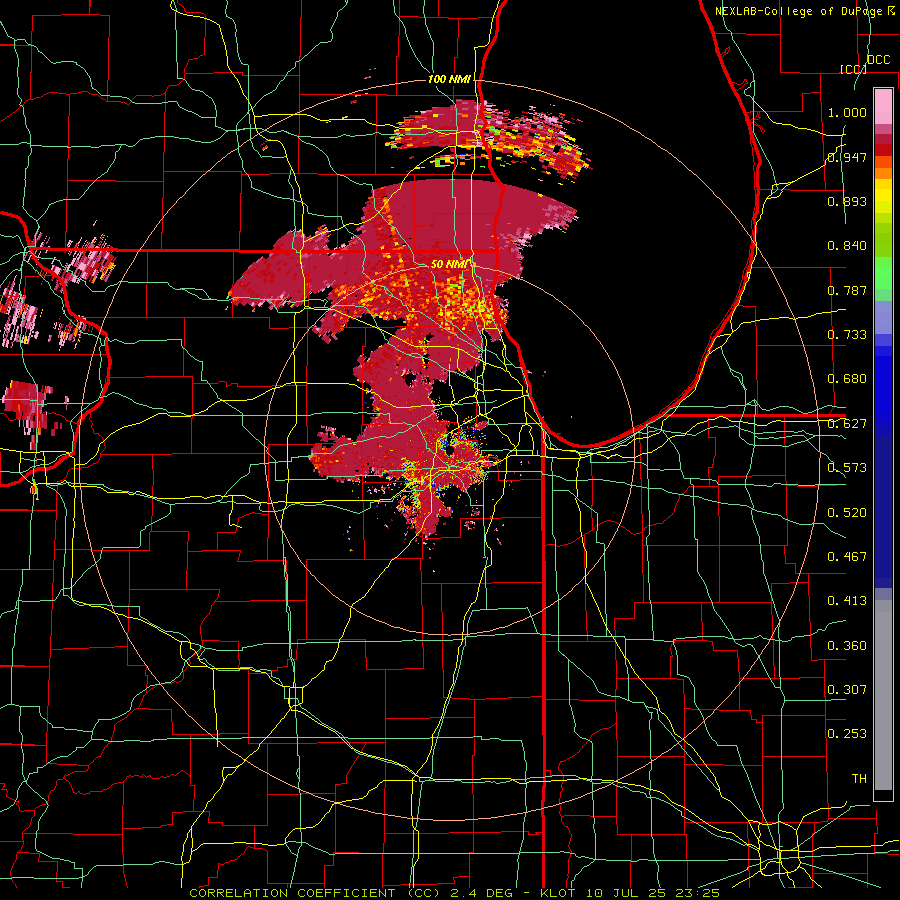Select the 0.360 scale value
The height and width of the screenshot is (900, 900).
(x=847, y=646)
